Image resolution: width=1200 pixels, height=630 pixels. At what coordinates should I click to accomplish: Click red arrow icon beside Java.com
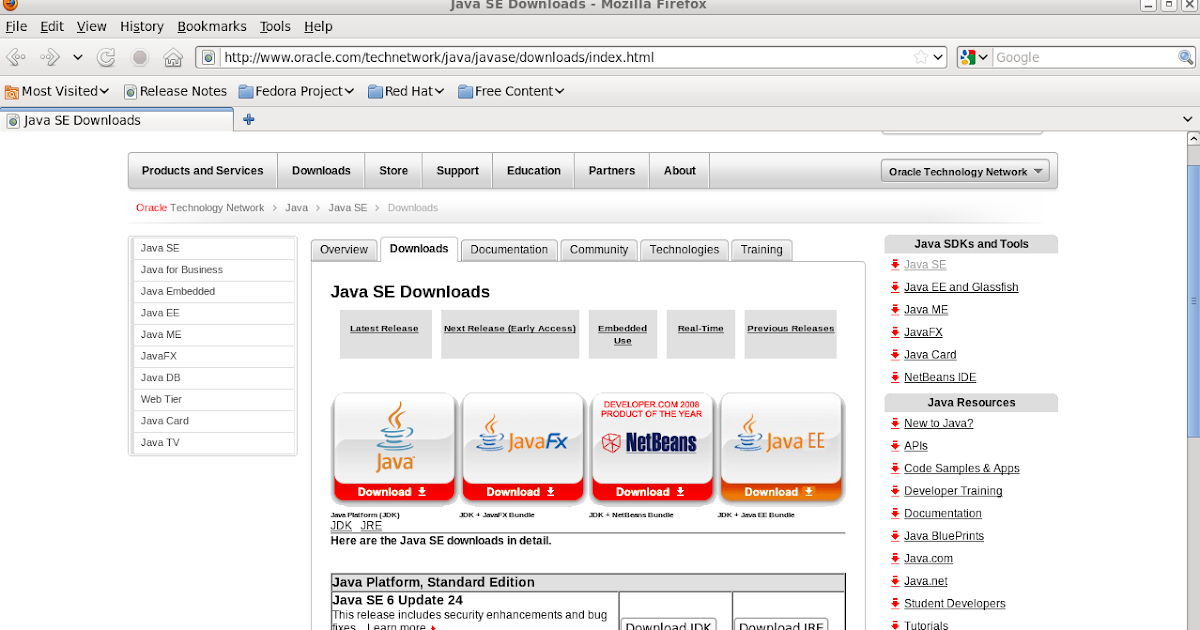tap(895, 559)
